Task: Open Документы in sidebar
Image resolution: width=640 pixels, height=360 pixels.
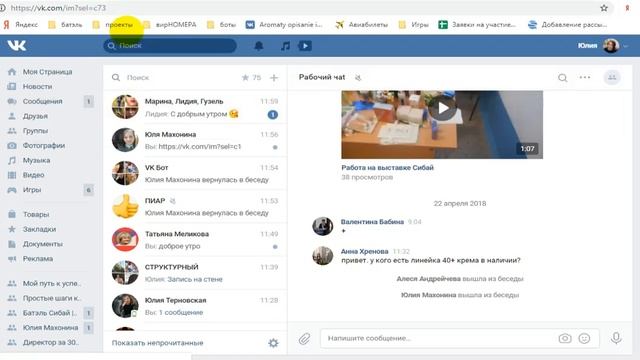Action: click(42, 244)
